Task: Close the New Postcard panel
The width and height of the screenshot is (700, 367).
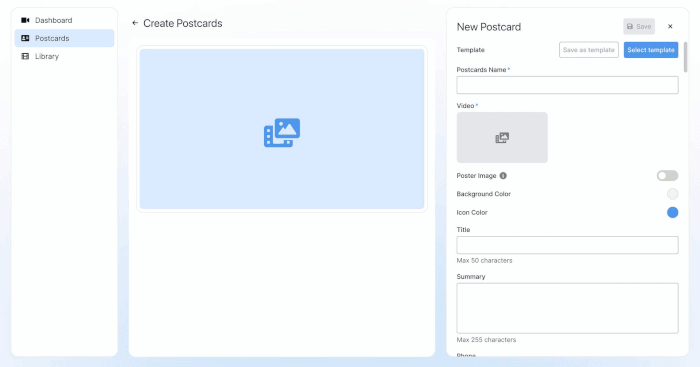Action: [670, 26]
